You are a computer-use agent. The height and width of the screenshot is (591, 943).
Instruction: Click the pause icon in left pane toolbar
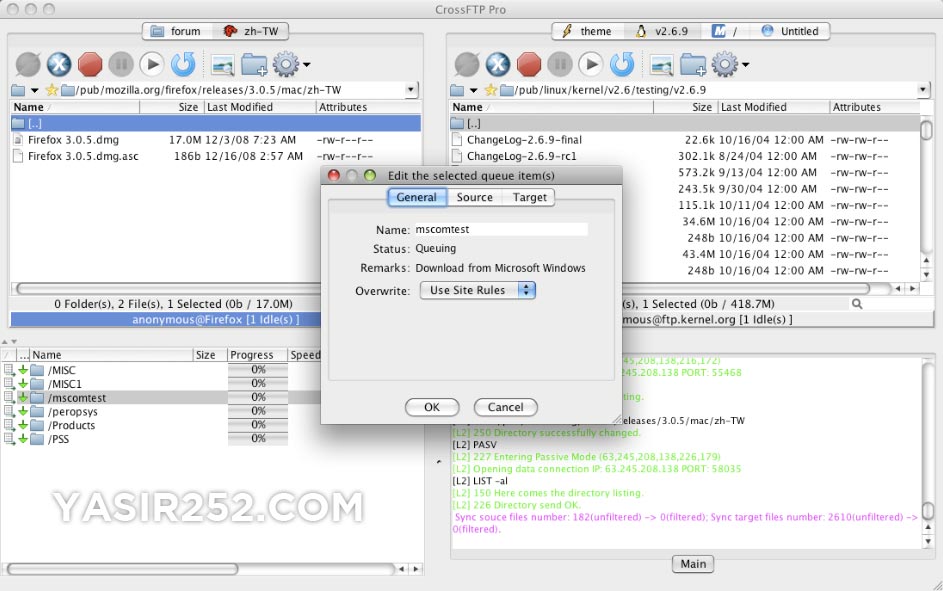tap(121, 64)
